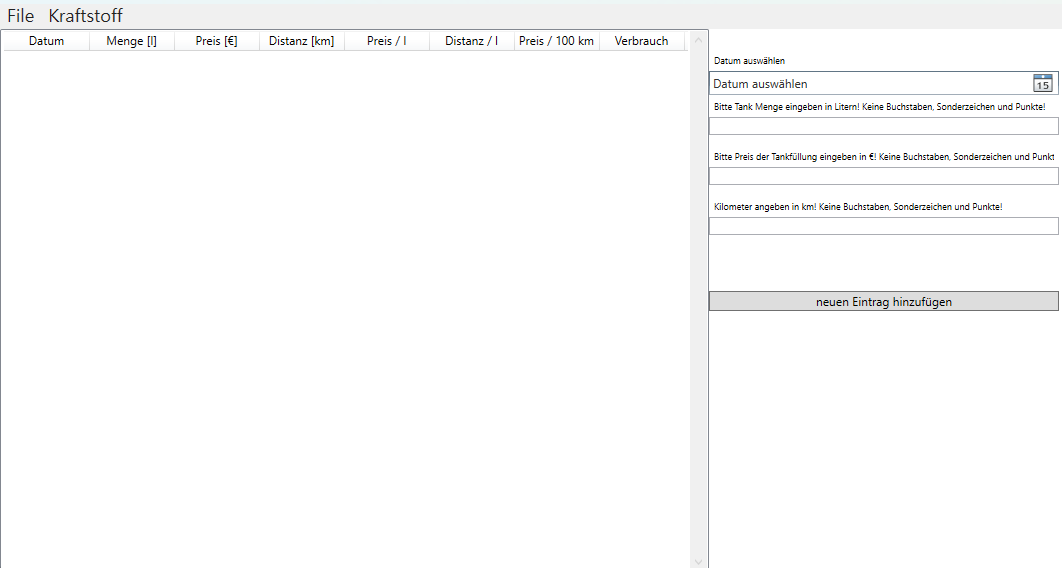The height and width of the screenshot is (568, 1062).
Task: Sort by the Preis [€] column header
Action: coord(217,41)
